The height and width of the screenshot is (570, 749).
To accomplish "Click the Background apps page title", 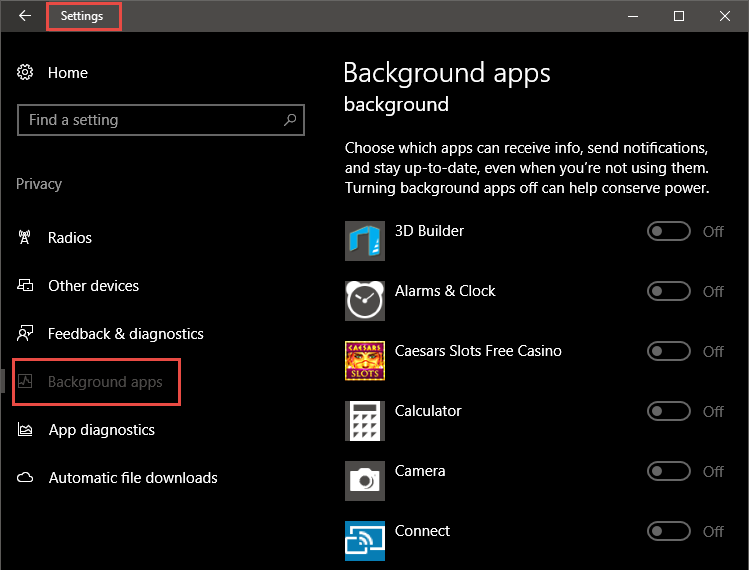I will (447, 73).
